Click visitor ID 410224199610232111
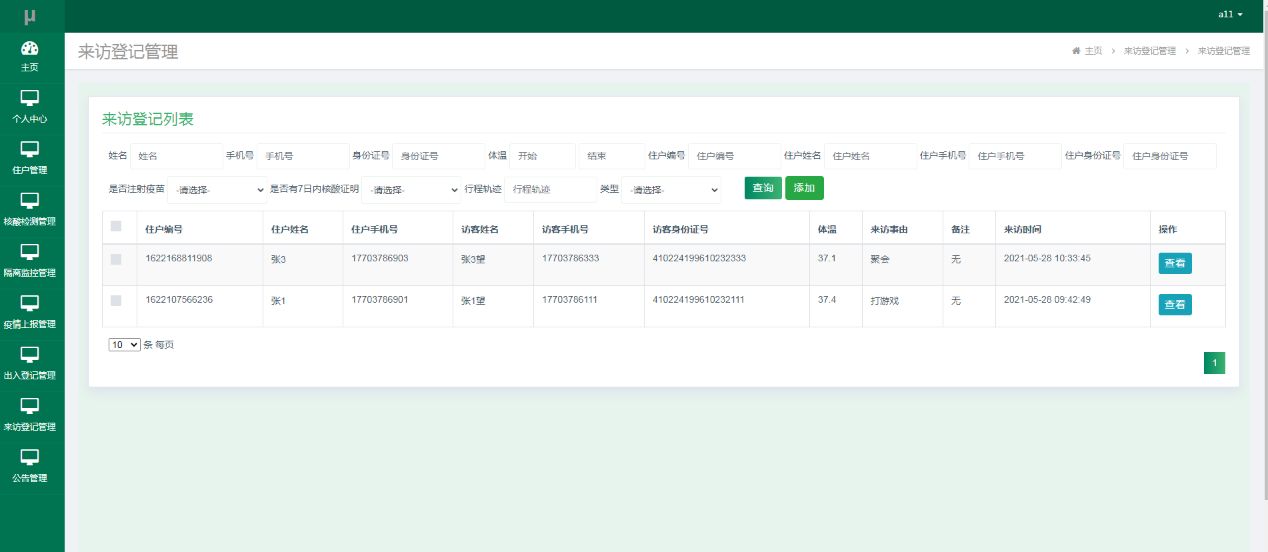This screenshot has height=552, width=1268. (x=698, y=299)
